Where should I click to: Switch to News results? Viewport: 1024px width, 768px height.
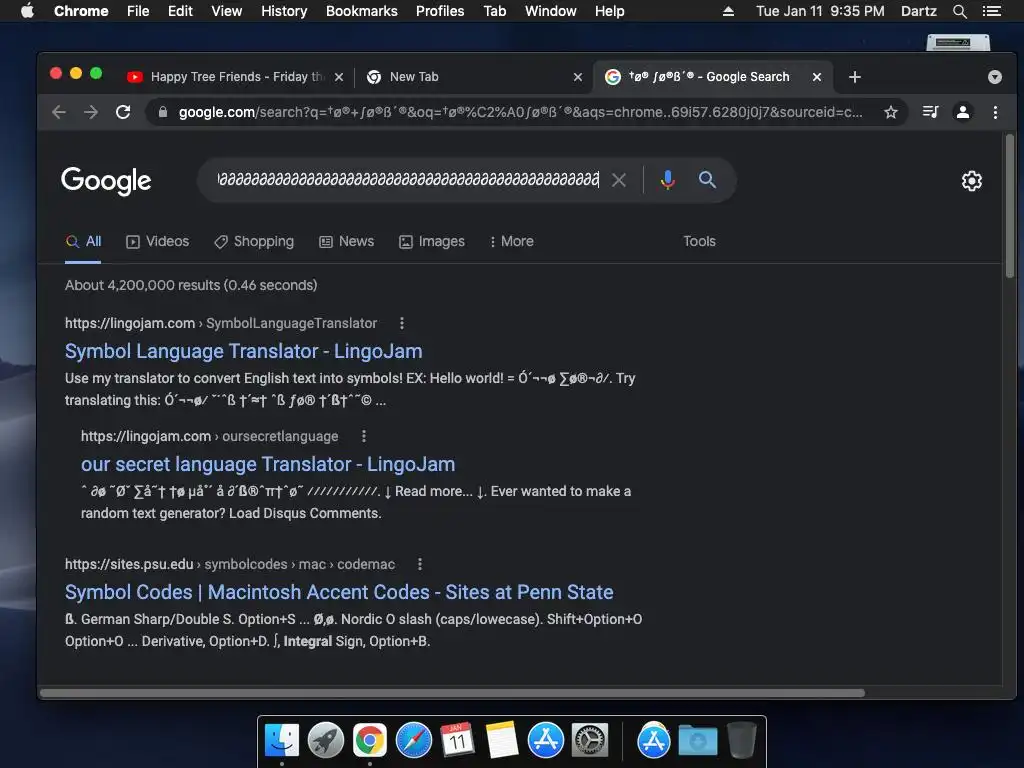(346, 242)
